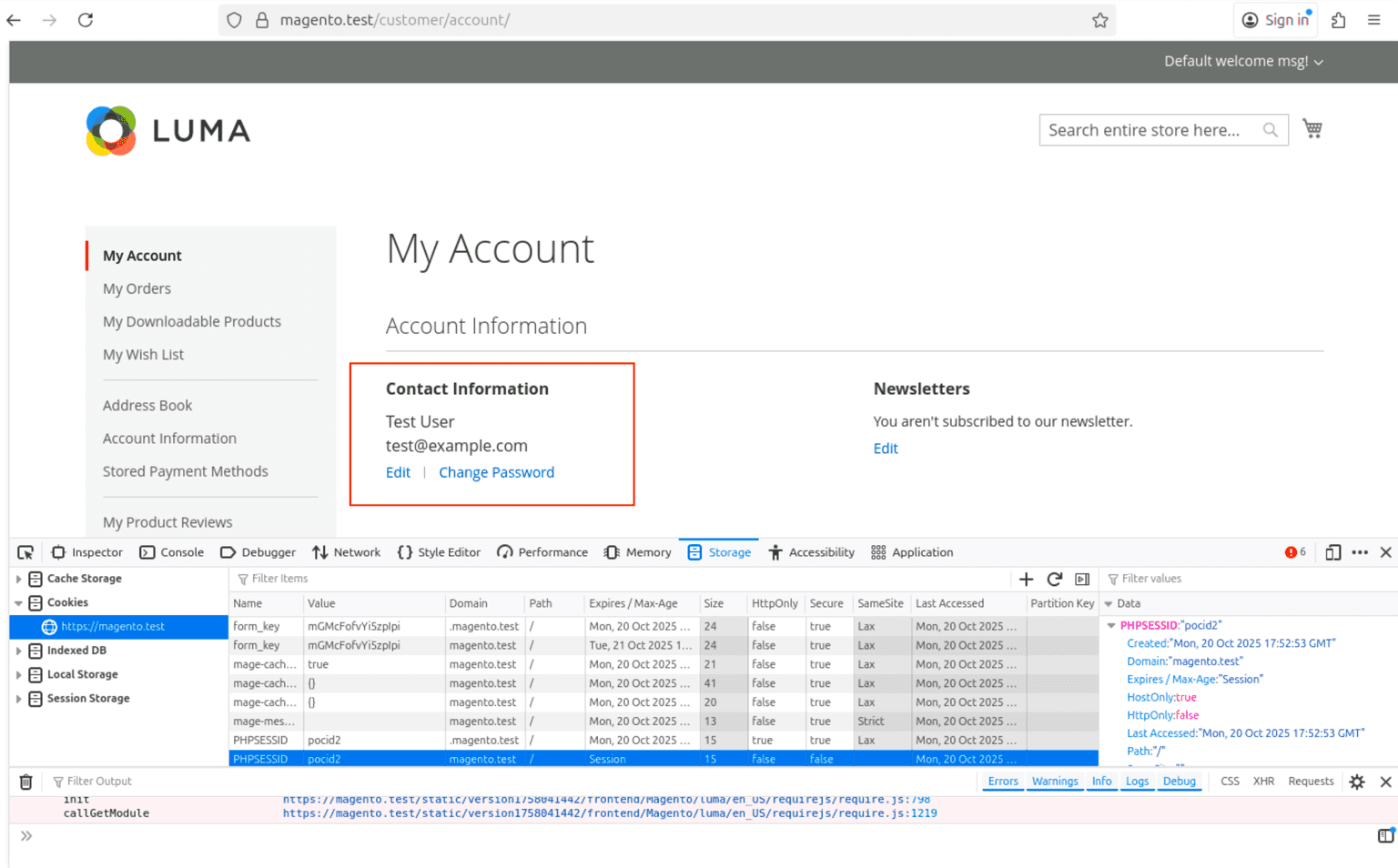Open My Orders in sidebar
1398x868 pixels.
pos(137,288)
